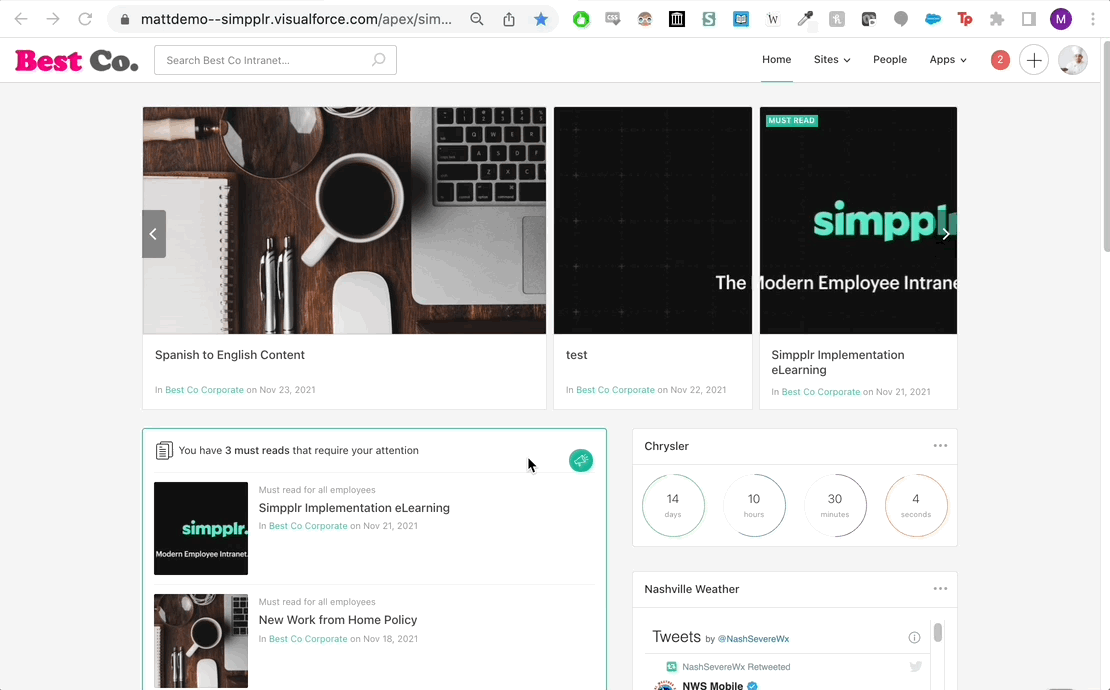Click the 14 days countdown circle
This screenshot has height=690, width=1110.
(x=673, y=505)
